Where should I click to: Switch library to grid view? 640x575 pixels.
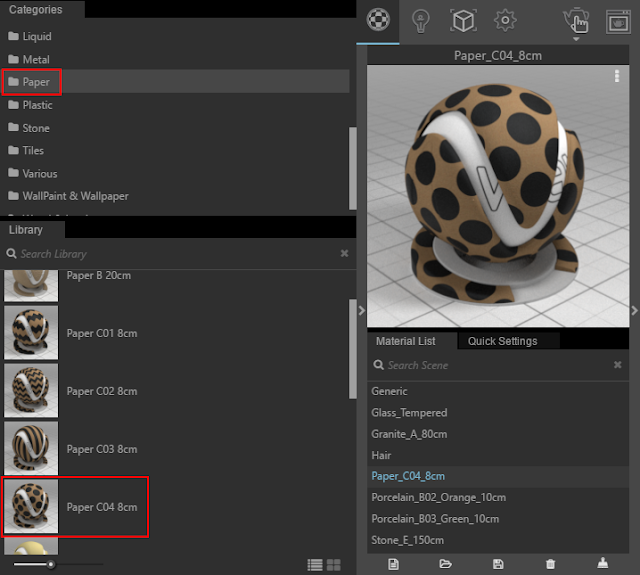coord(333,565)
